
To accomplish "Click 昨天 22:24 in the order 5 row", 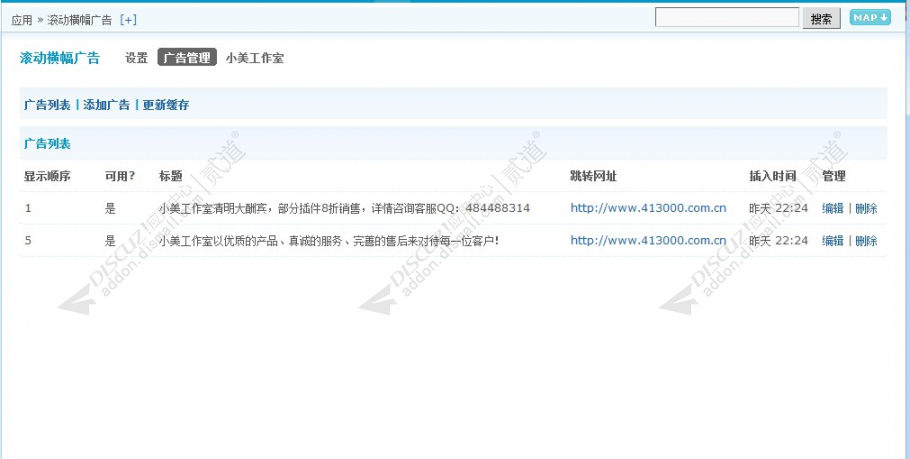I will pyautogui.click(x=778, y=241).
